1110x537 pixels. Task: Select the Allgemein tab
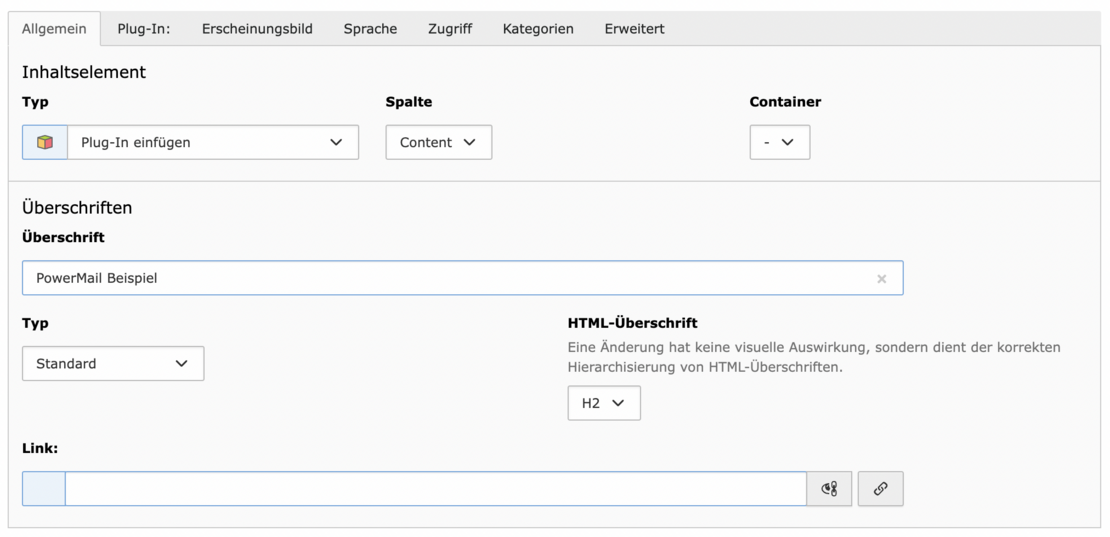pyautogui.click(x=54, y=29)
